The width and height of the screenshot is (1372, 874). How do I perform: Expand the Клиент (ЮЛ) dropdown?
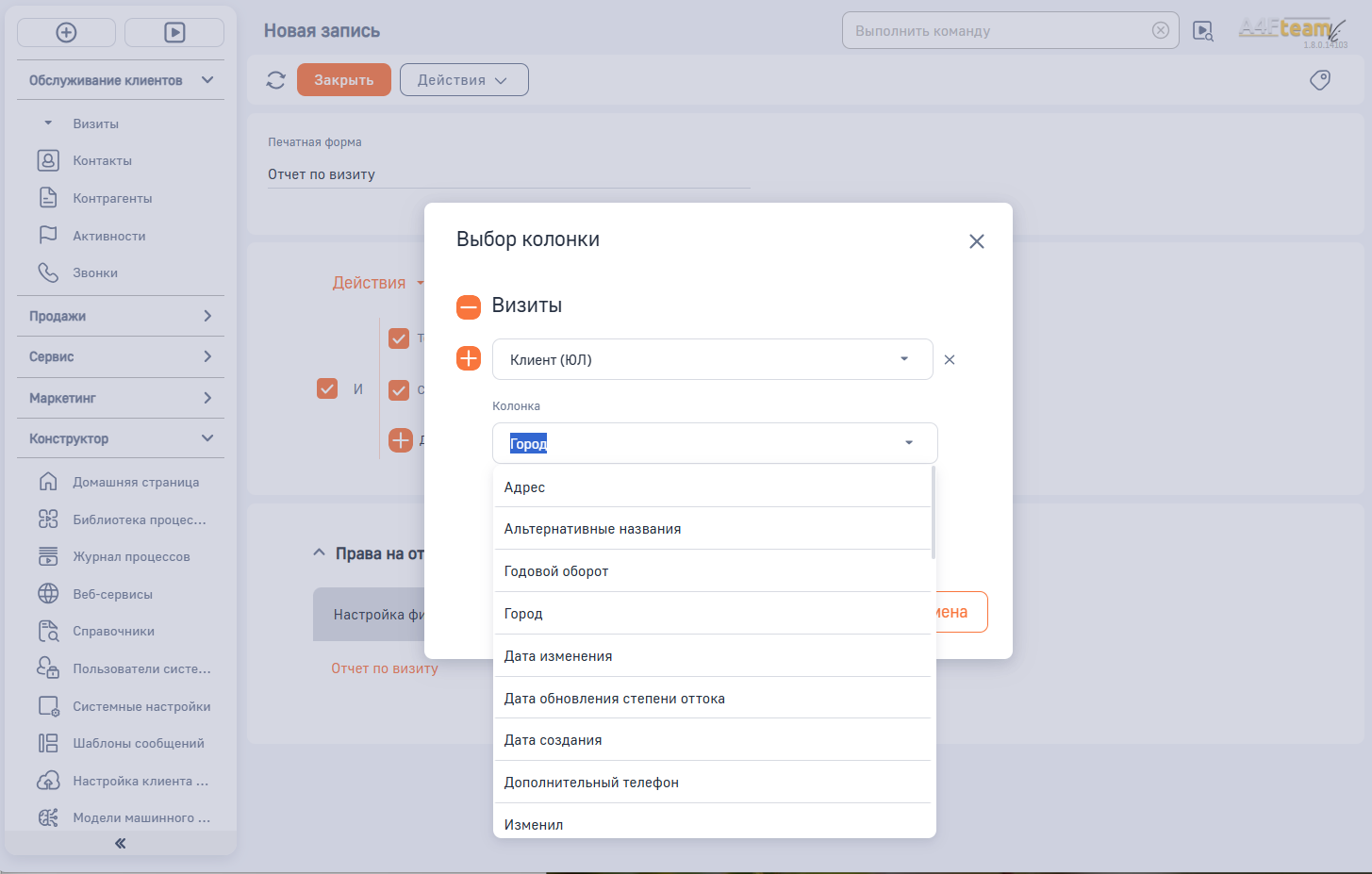click(903, 359)
